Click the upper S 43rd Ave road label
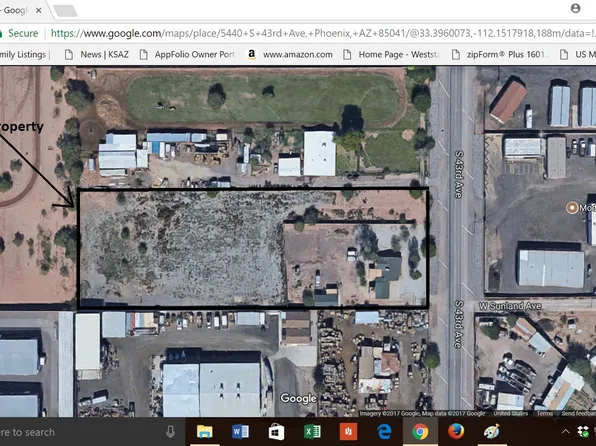Image resolution: width=596 pixels, height=446 pixels. (x=459, y=174)
